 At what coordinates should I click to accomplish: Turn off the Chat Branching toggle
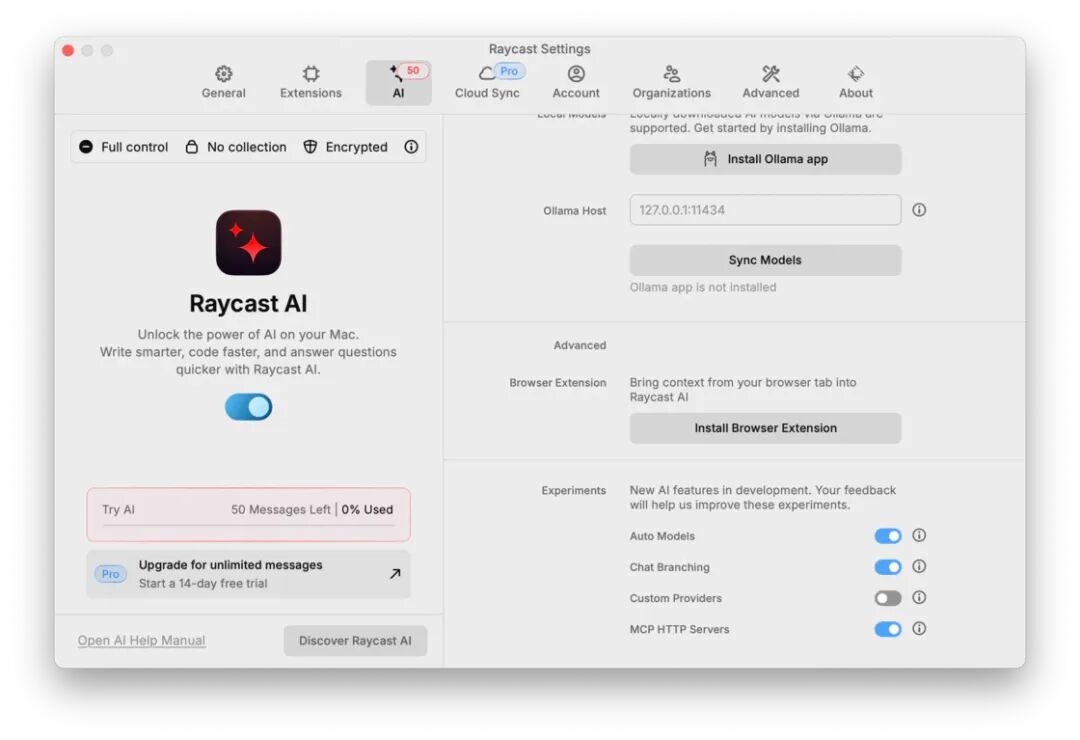(888, 567)
